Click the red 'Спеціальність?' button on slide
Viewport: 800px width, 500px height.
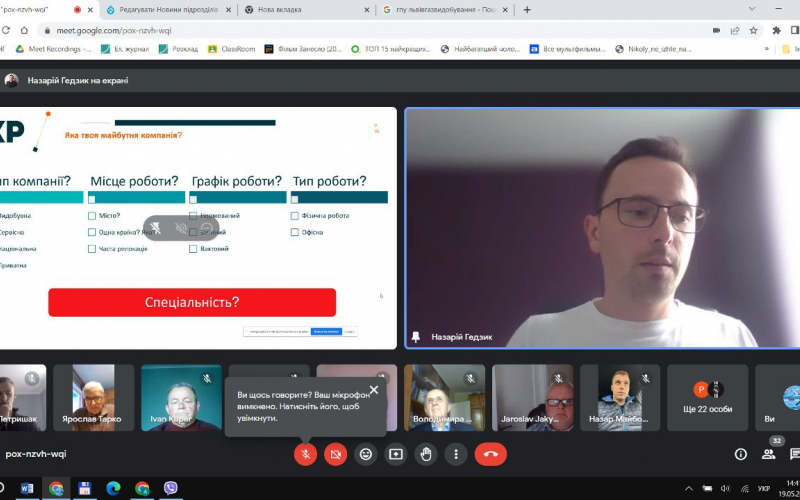coord(192,302)
